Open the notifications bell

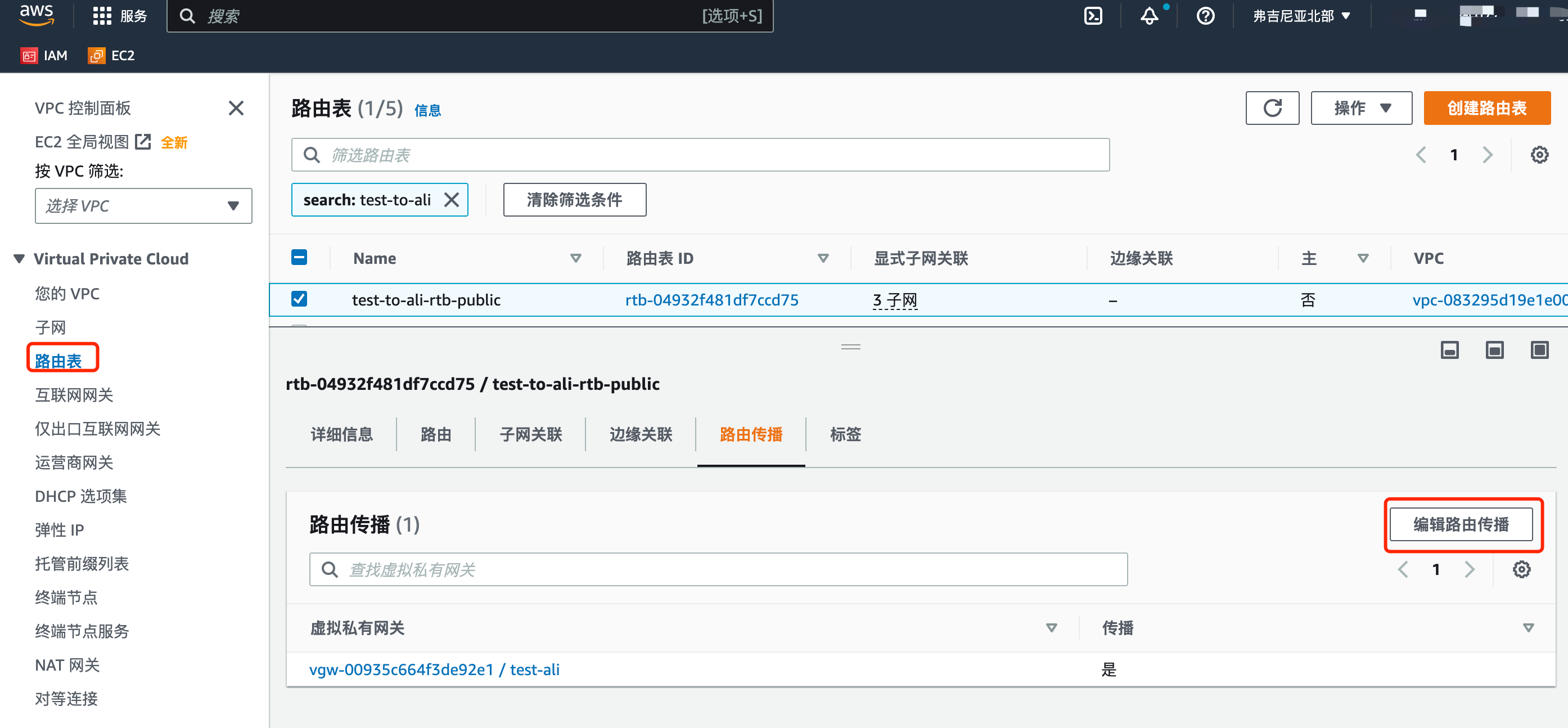[1149, 16]
